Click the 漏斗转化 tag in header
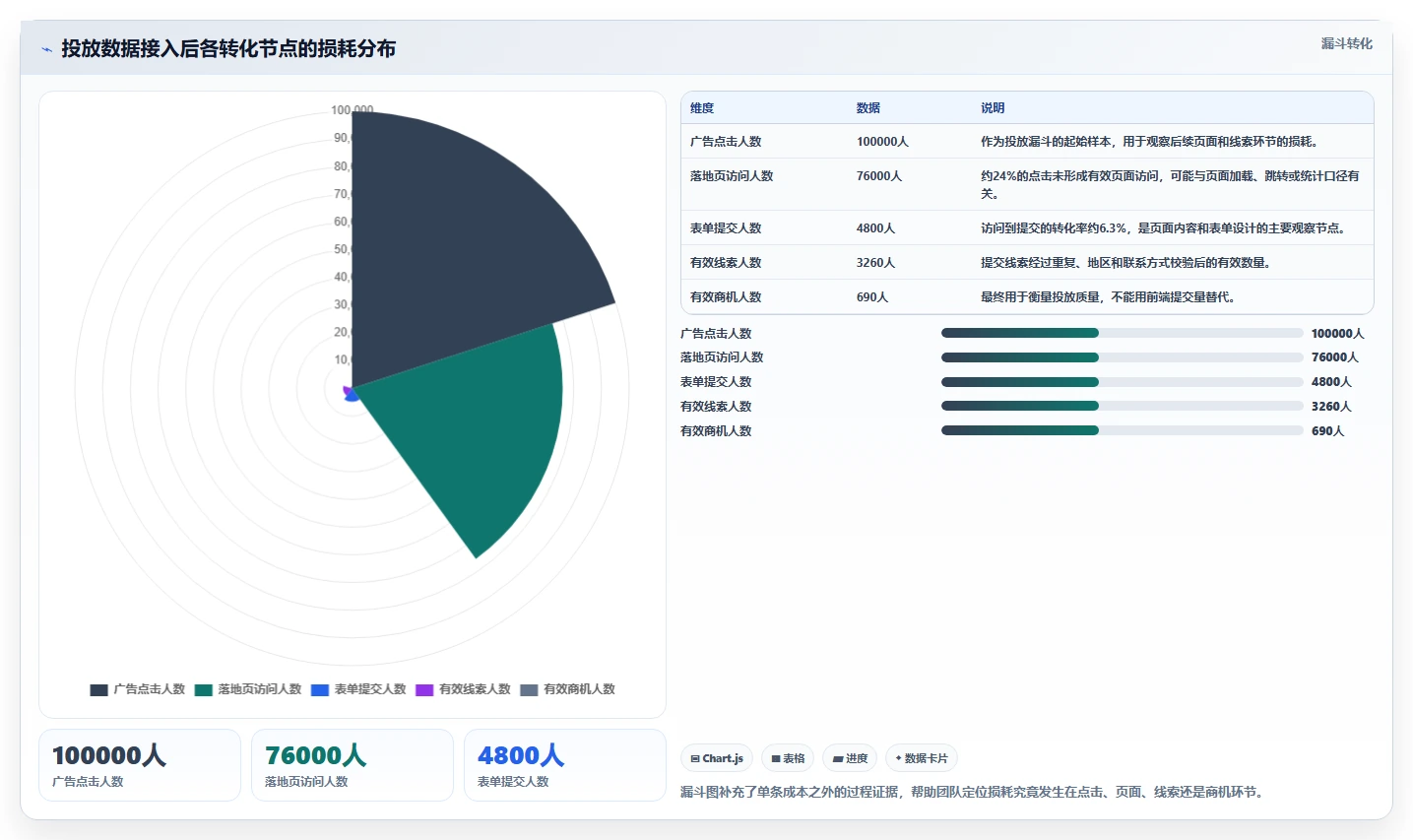Screen dimensions: 1413x840 [1346, 43]
